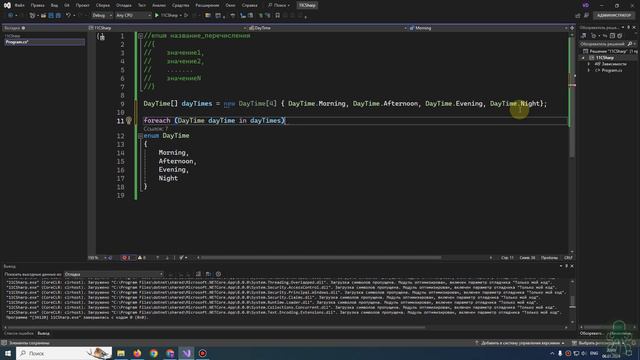The width and height of the screenshot is (640, 360).
Task: Click the Solution Explorer search field
Action: tap(608, 44)
